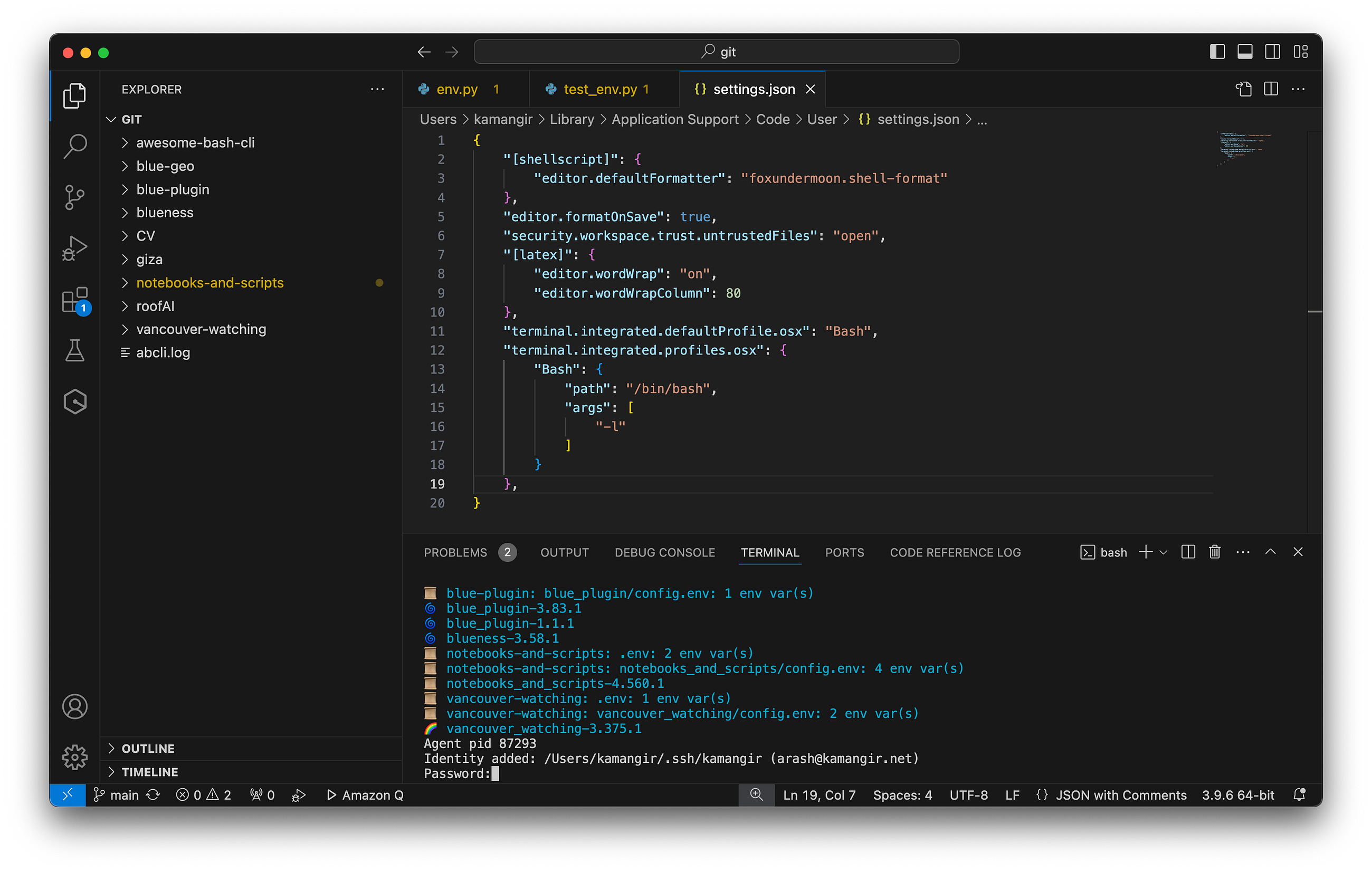Image resolution: width=1372 pixels, height=872 pixels.
Task: Click the ports forwarded status item
Action: 262,794
